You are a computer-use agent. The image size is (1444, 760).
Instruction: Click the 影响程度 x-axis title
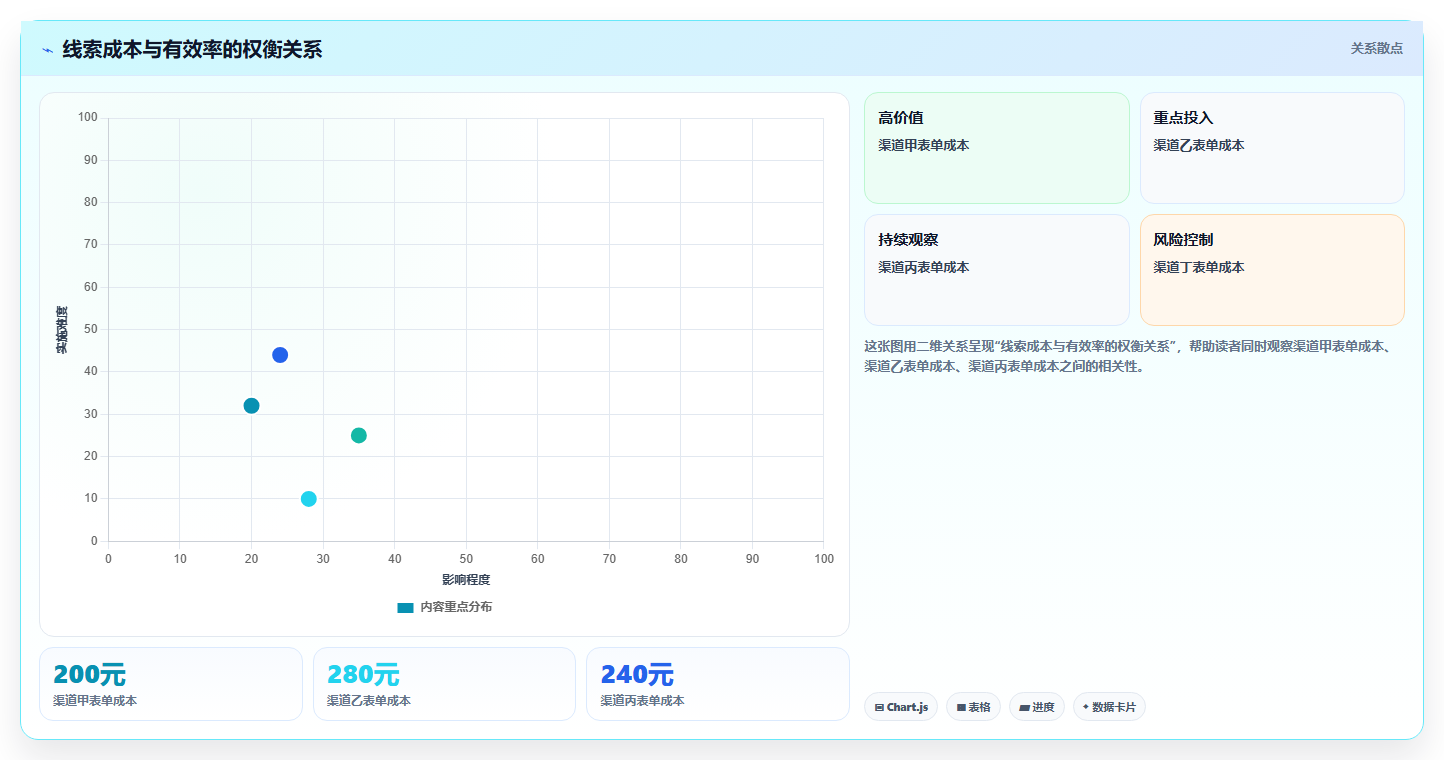[x=466, y=580]
